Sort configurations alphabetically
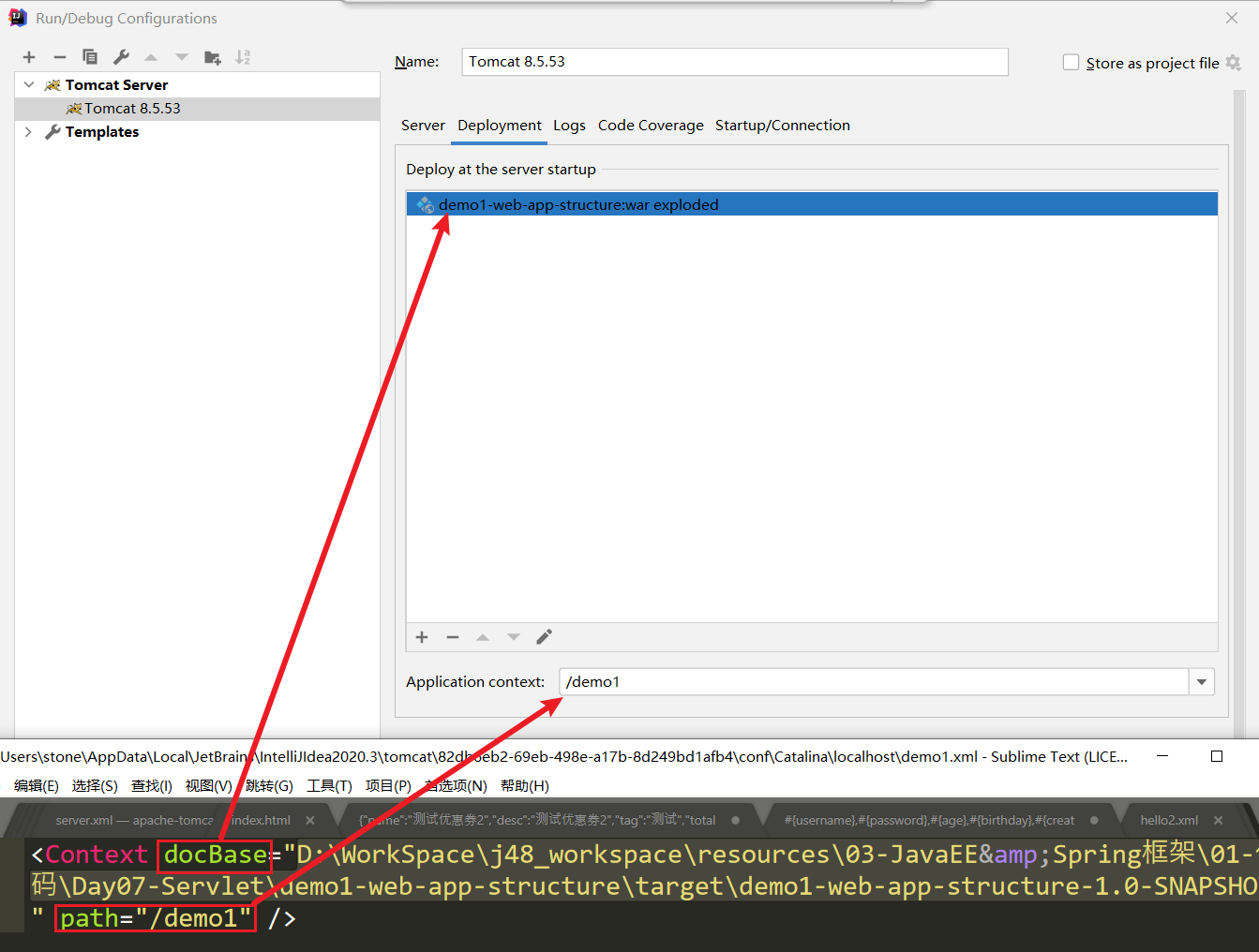Screen dimensions: 1259x952 (243, 57)
